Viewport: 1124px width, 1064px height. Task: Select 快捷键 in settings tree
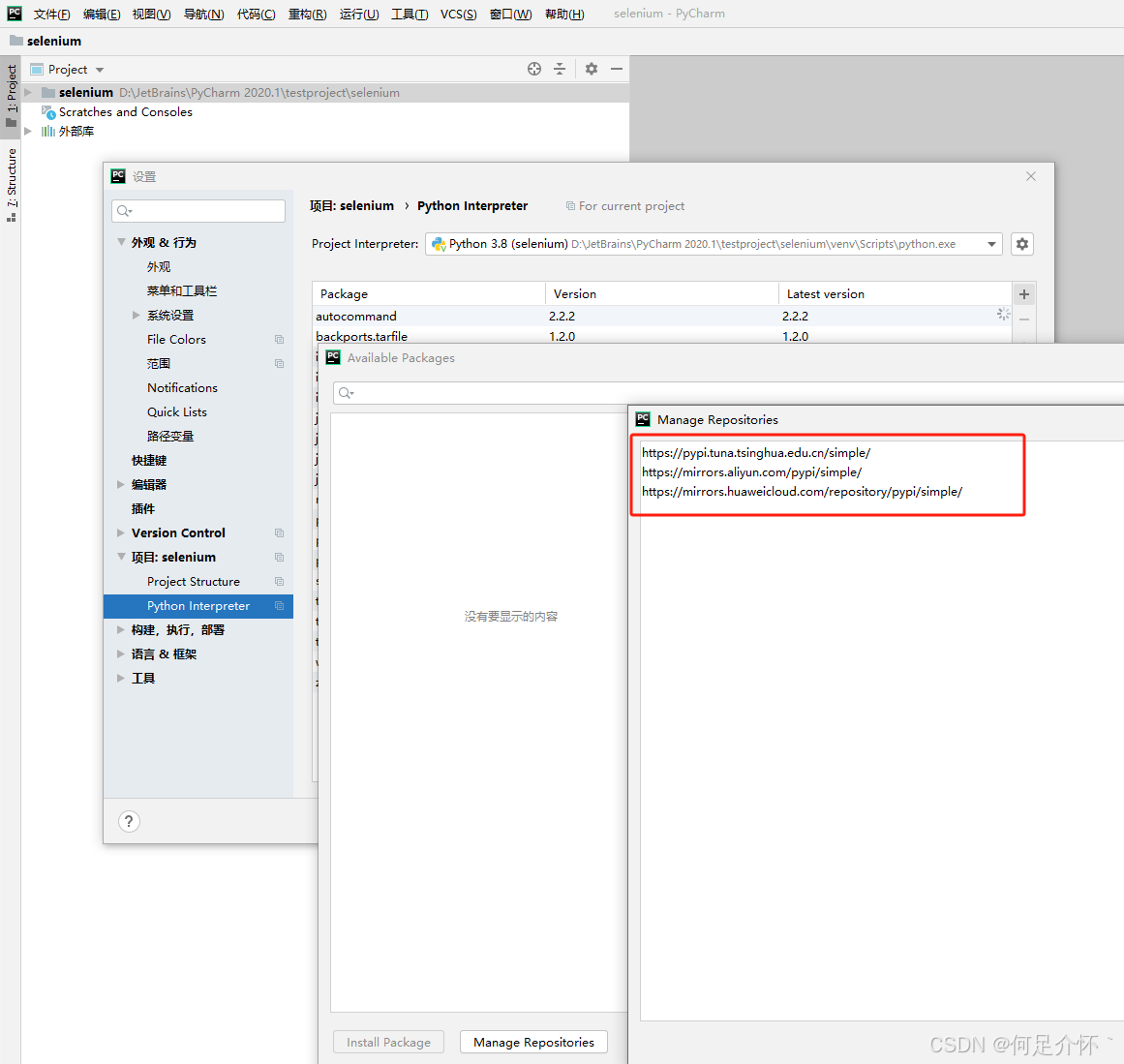pos(148,460)
